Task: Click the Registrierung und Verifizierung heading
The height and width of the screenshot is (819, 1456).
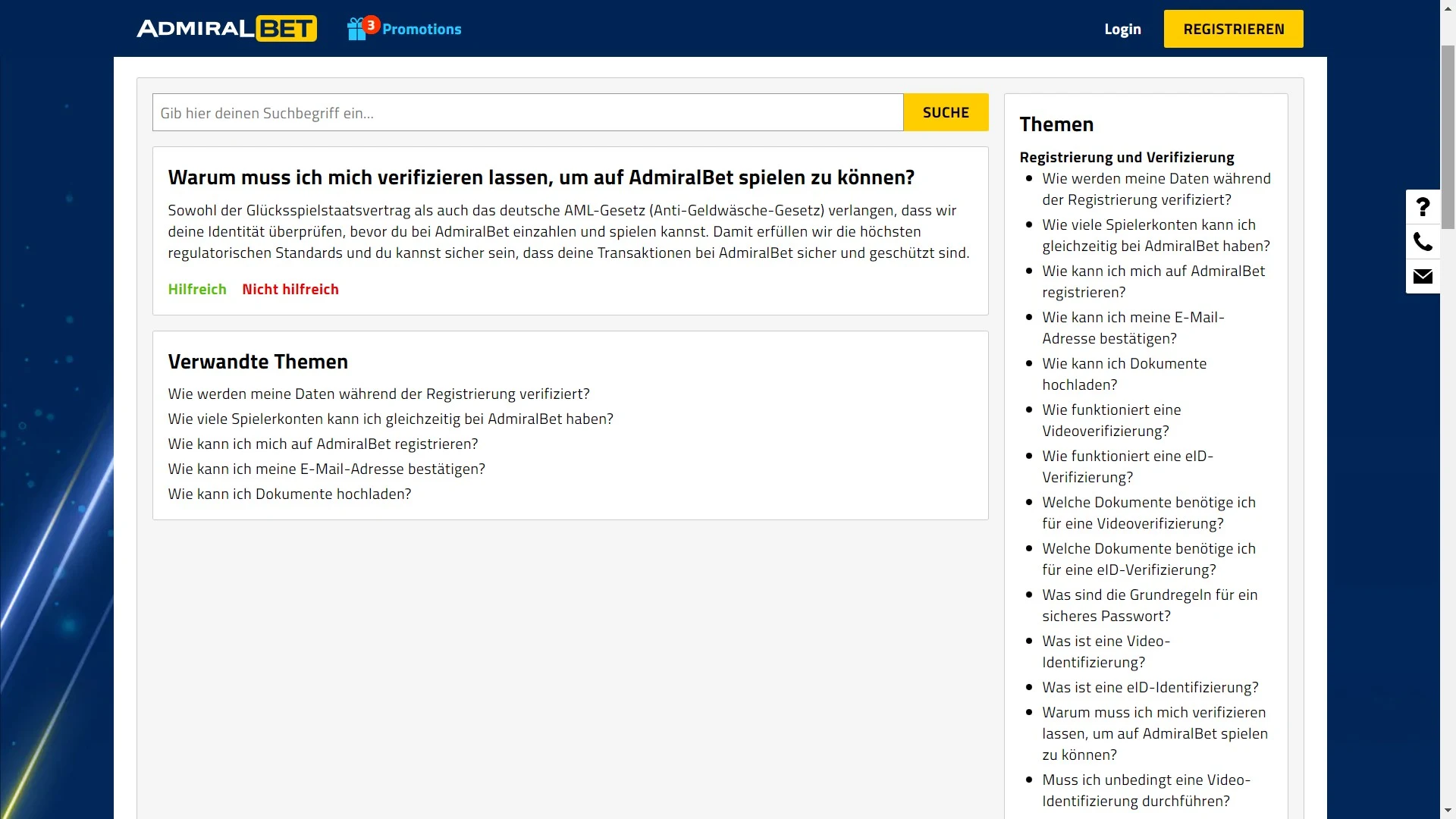Action: point(1126,157)
